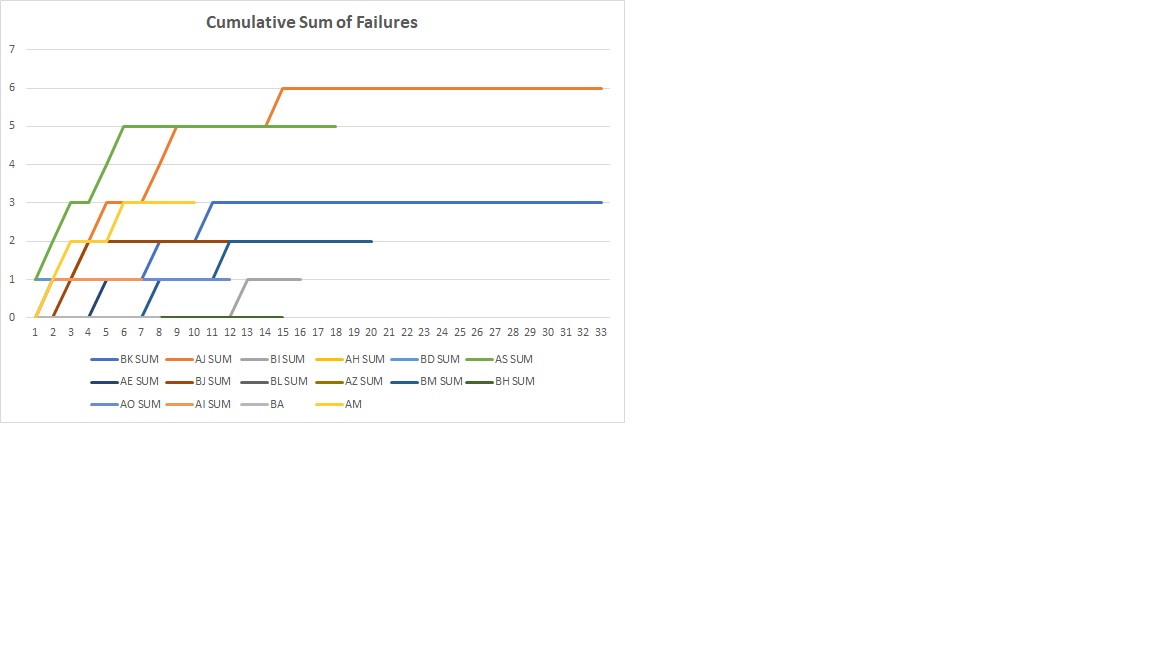
Task: Select the AZ SUM legend entry
Action: pos(364,381)
